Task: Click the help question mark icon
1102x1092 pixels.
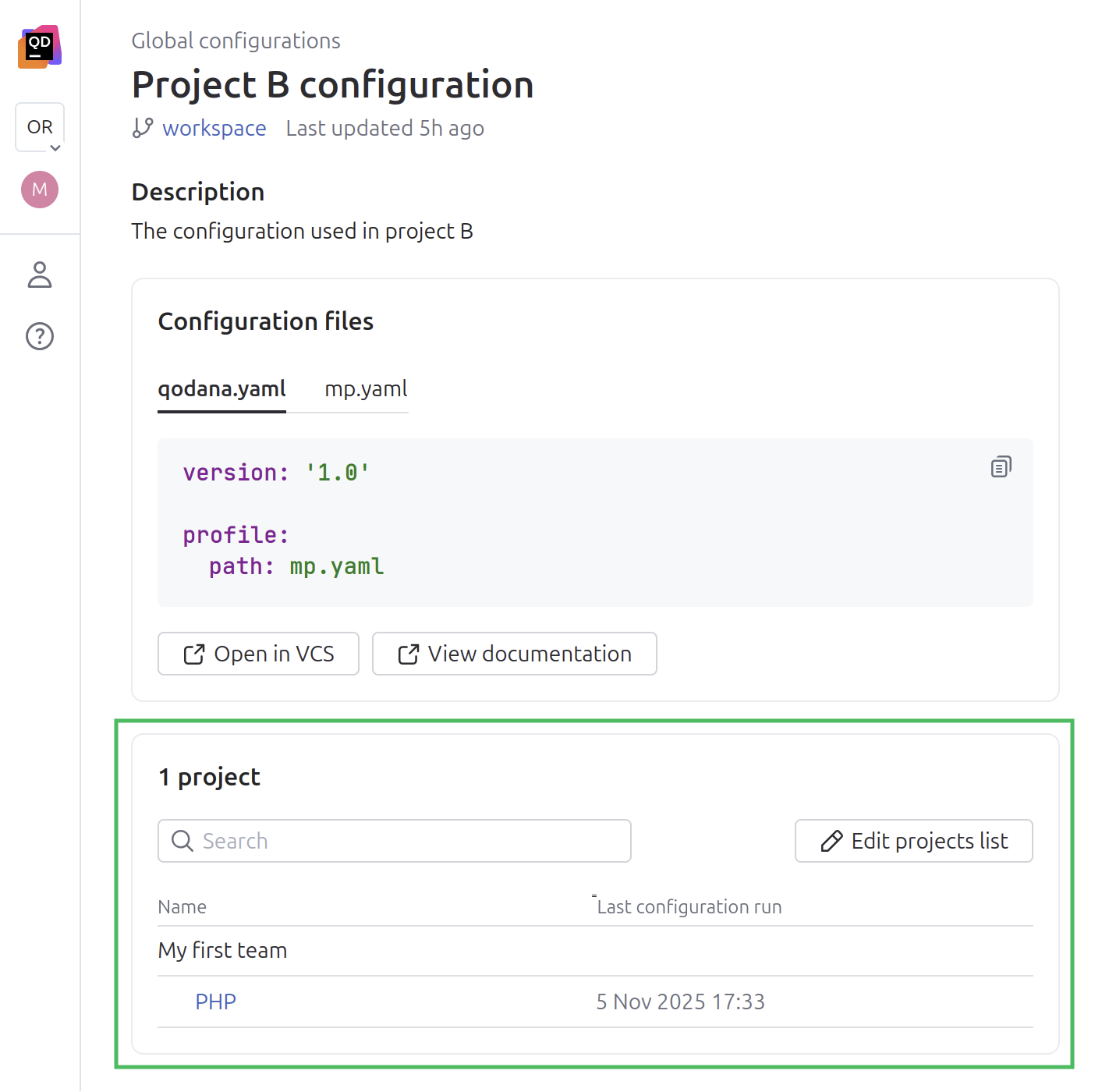Action: [40, 336]
